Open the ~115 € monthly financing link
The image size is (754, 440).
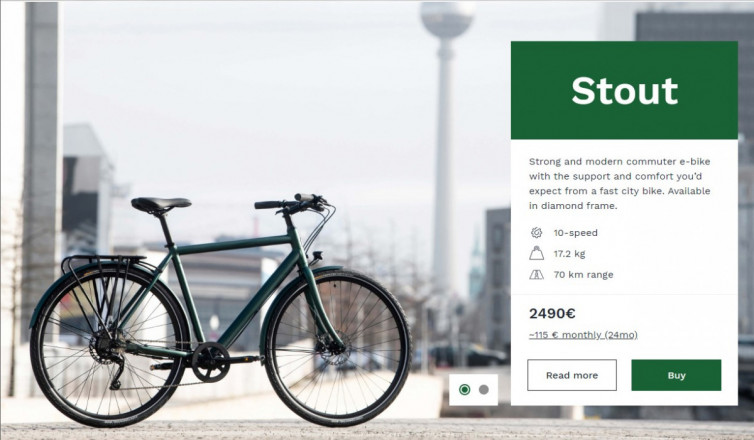point(583,335)
